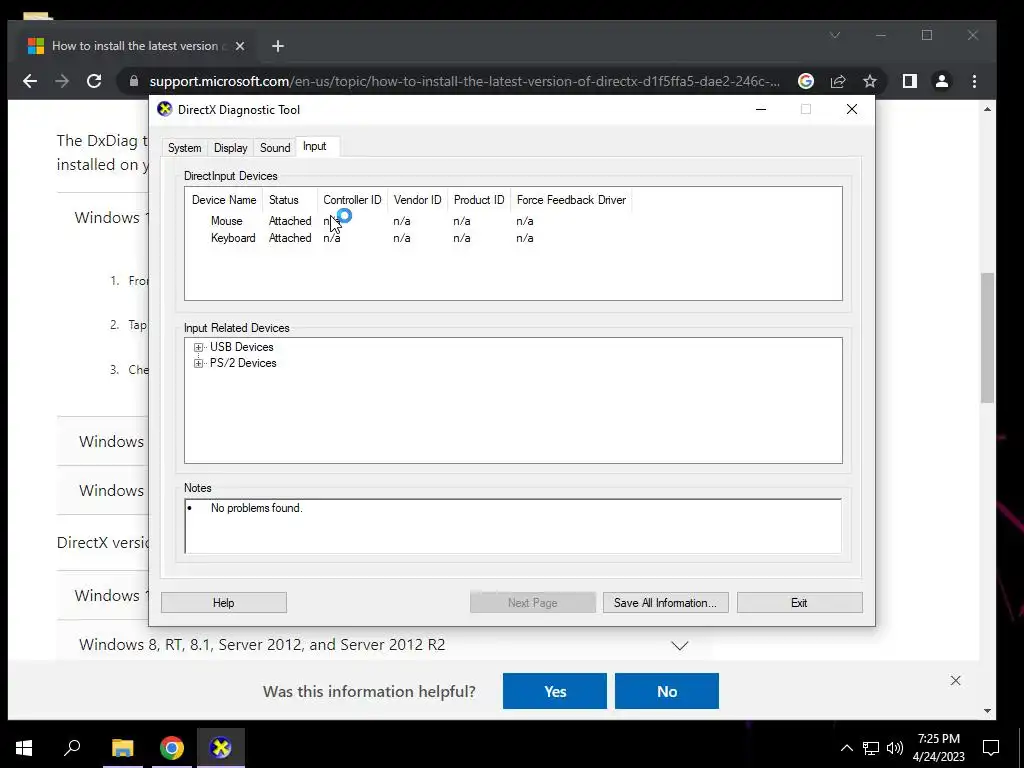Image resolution: width=1024 pixels, height=768 pixels.
Task: Select the 'How to install the latest version' tab
Action: coord(133,46)
